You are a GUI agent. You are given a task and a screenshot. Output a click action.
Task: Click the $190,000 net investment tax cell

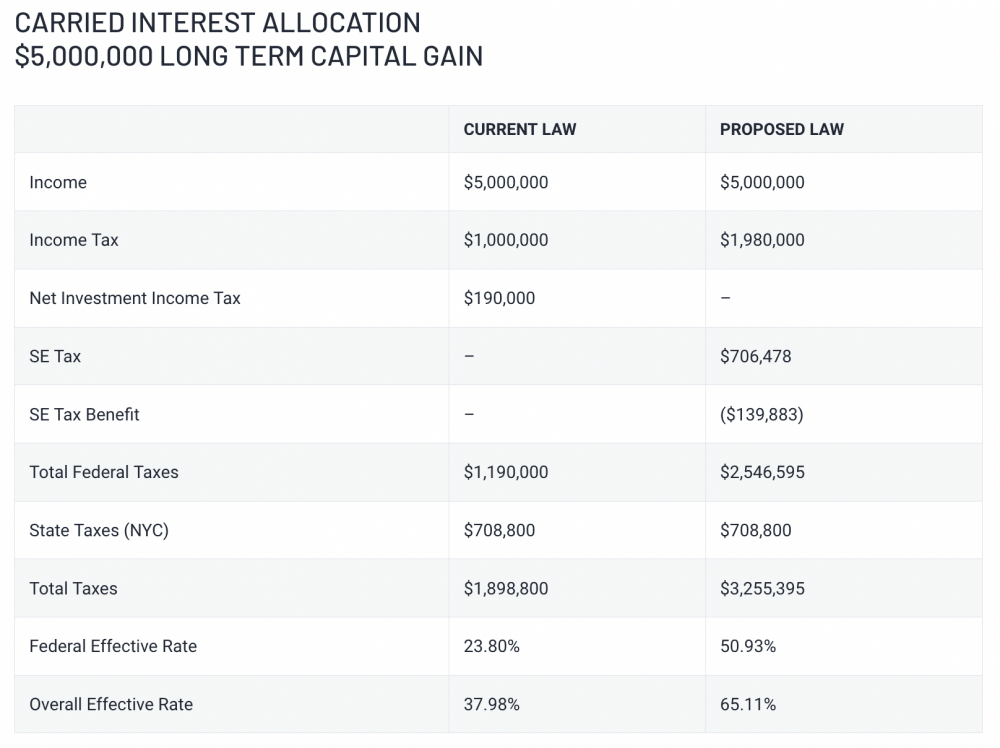[x=500, y=298]
